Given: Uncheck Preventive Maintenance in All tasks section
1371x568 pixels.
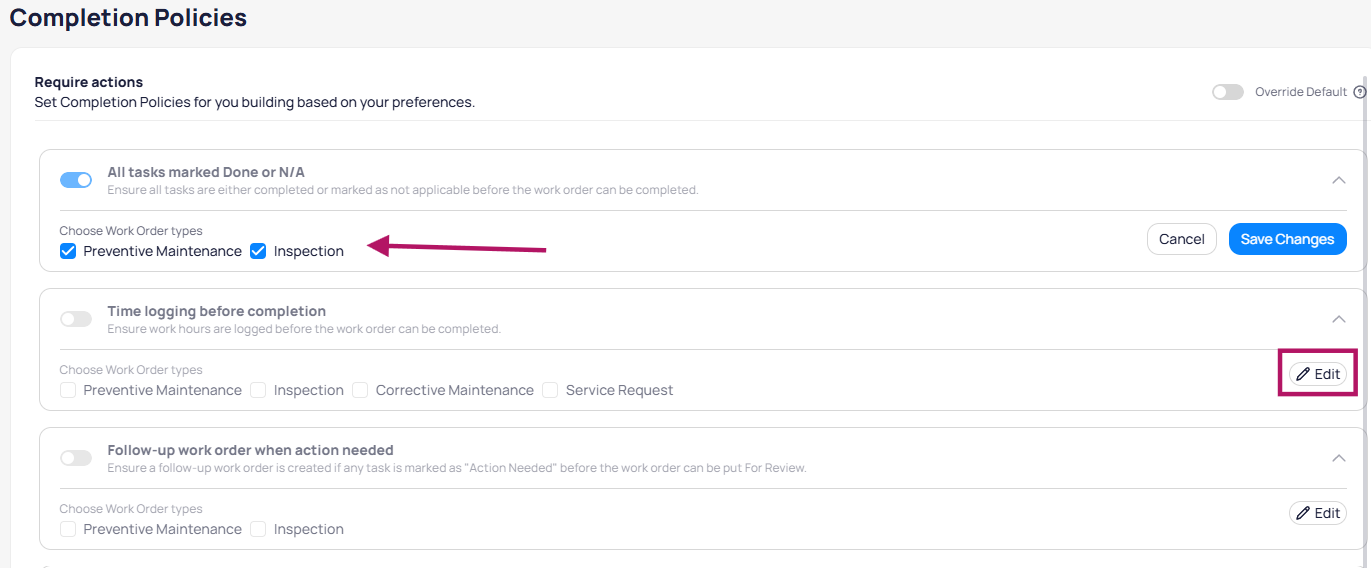Looking at the screenshot, I should coord(68,251).
